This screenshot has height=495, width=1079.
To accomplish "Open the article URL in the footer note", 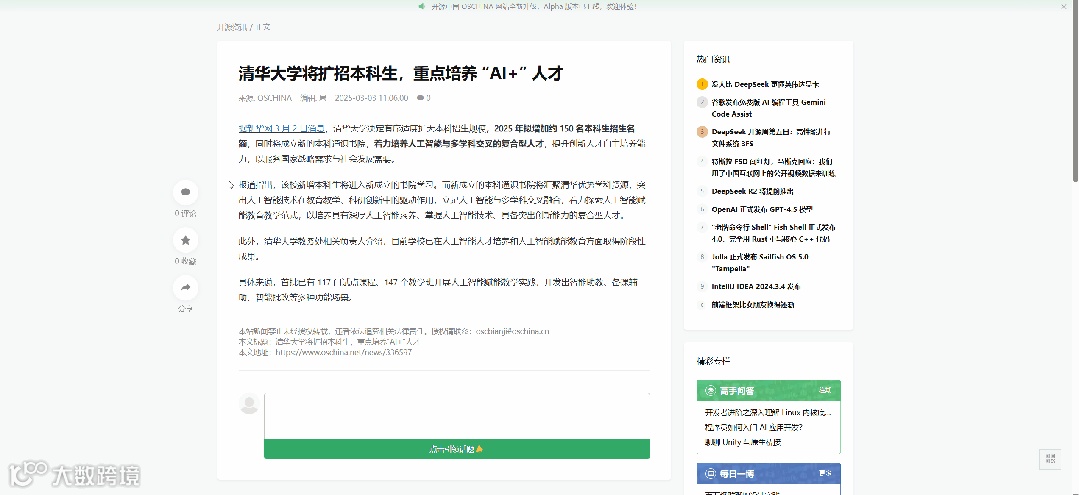I will click(343, 352).
